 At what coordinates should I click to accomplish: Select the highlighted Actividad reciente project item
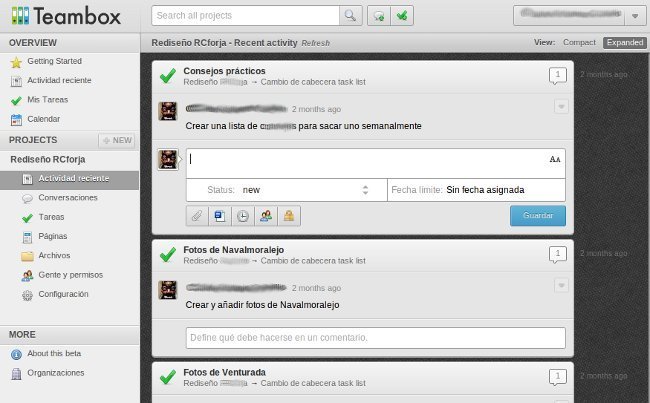[70, 179]
